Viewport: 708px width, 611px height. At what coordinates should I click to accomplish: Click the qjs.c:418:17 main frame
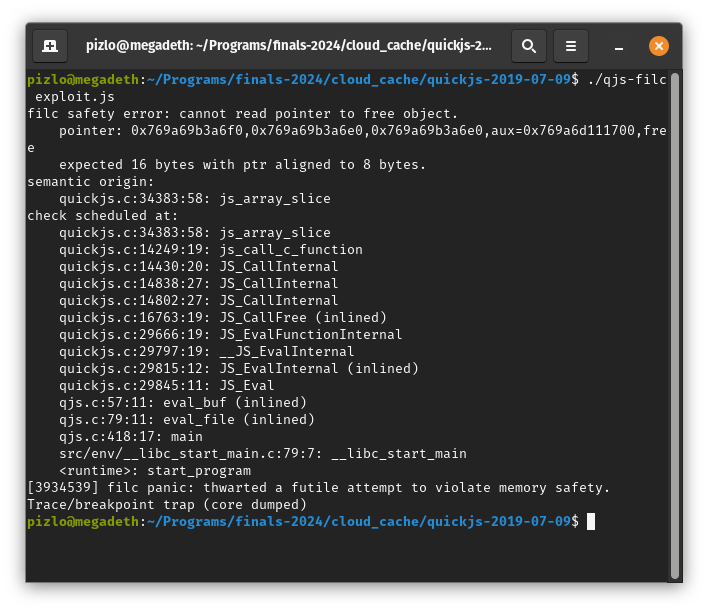[131, 437]
